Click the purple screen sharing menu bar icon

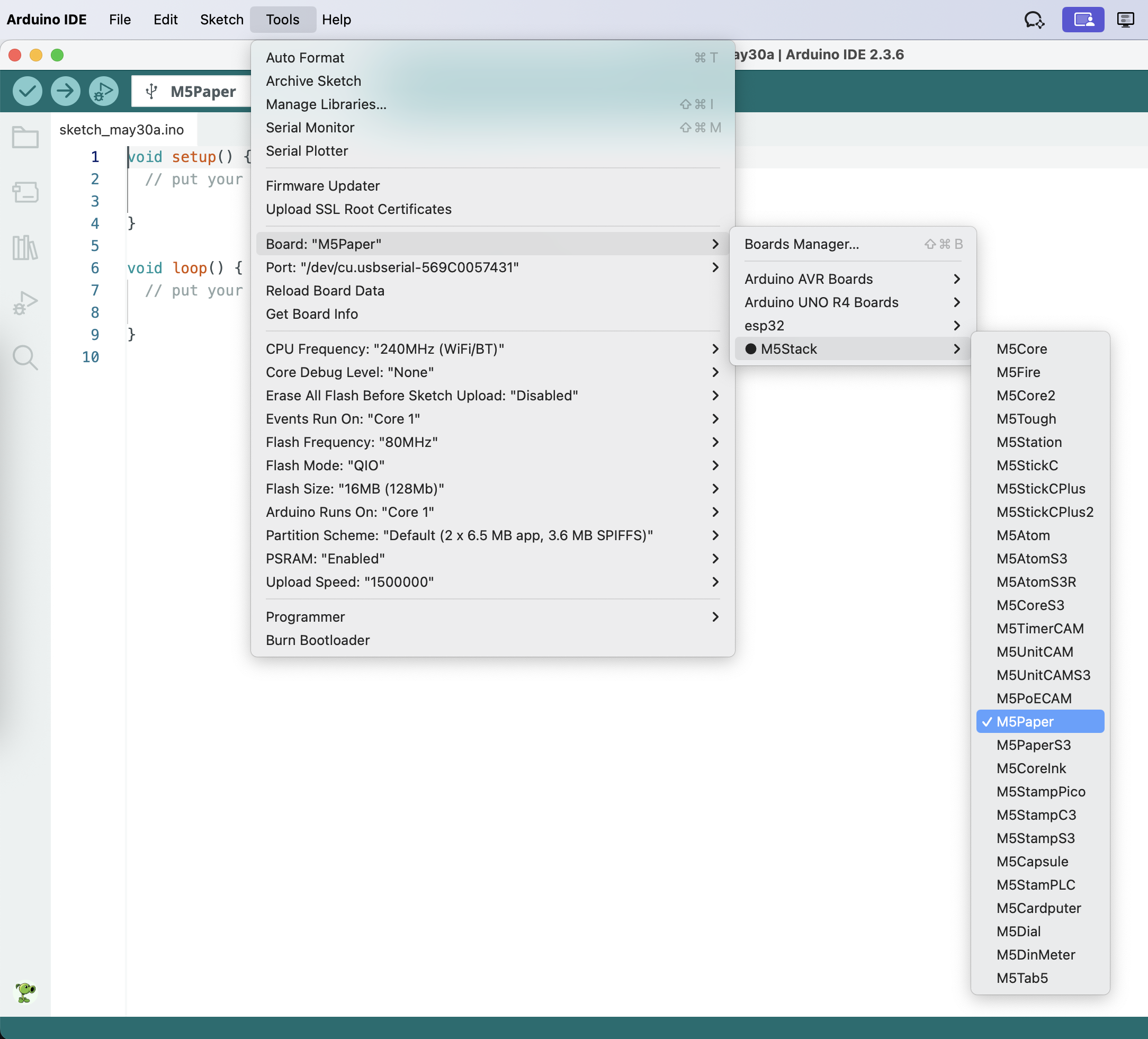(1083, 20)
